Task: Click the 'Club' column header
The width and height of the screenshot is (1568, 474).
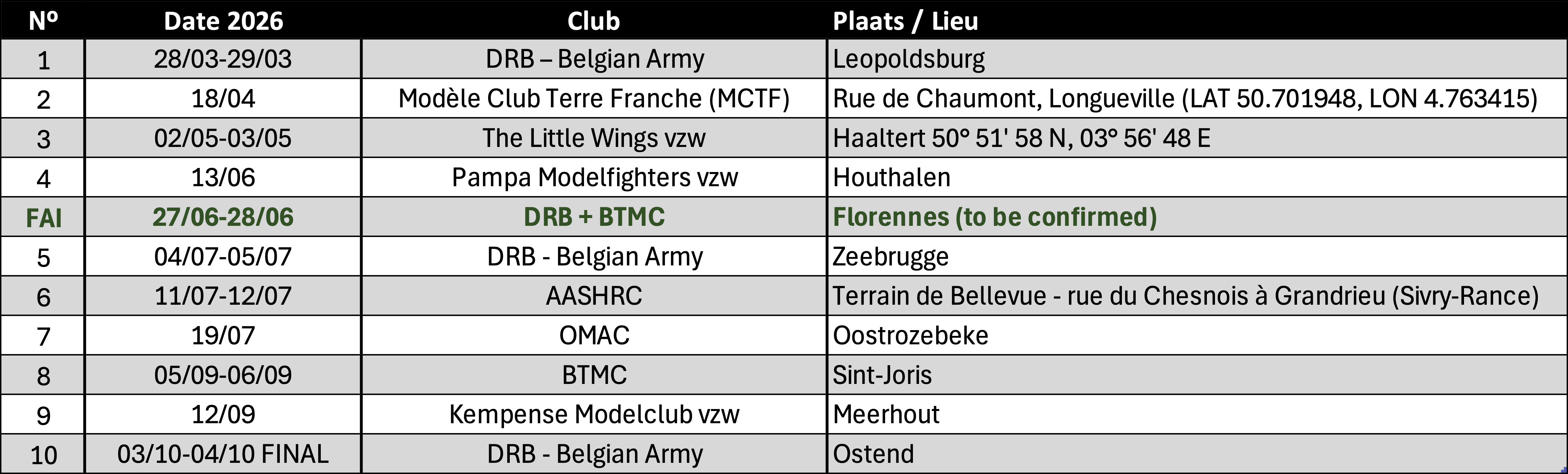Action: click(x=593, y=21)
